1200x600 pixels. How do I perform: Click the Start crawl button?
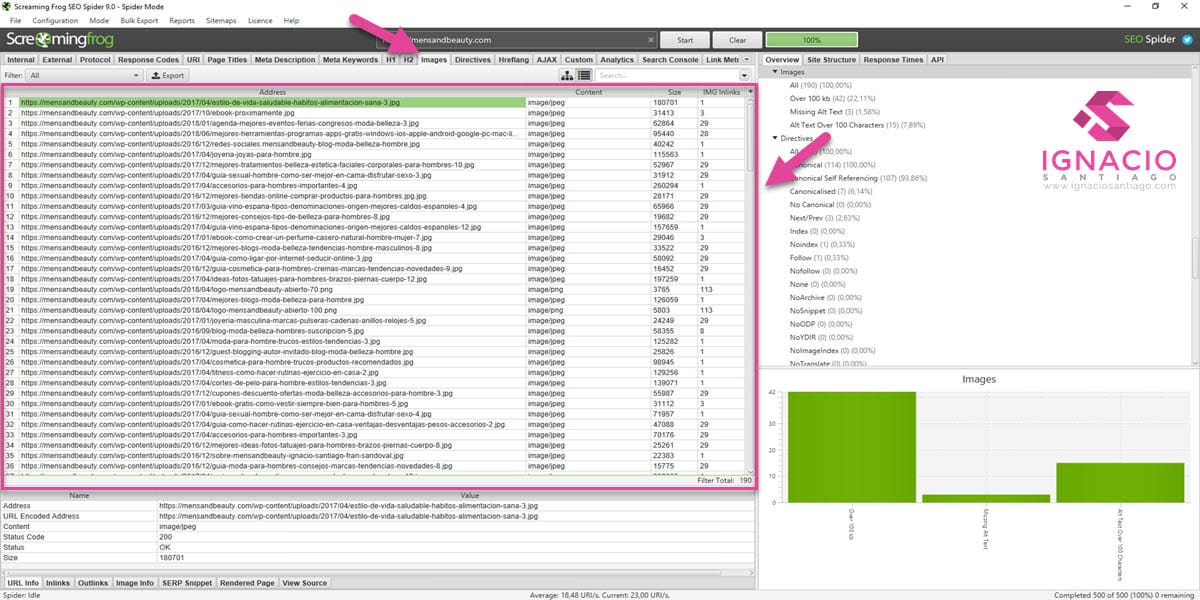tap(685, 40)
